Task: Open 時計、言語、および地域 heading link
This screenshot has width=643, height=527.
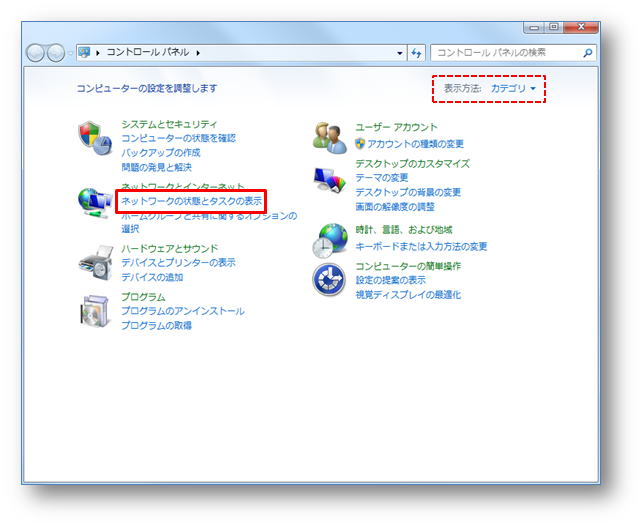Action: pyautogui.click(x=404, y=230)
